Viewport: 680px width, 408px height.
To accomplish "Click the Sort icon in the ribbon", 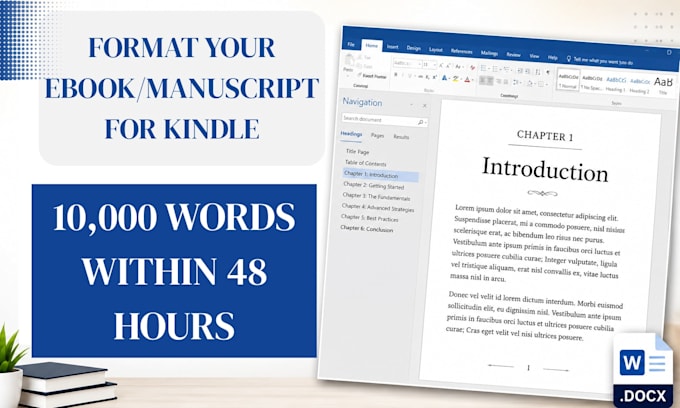I will coord(538,72).
